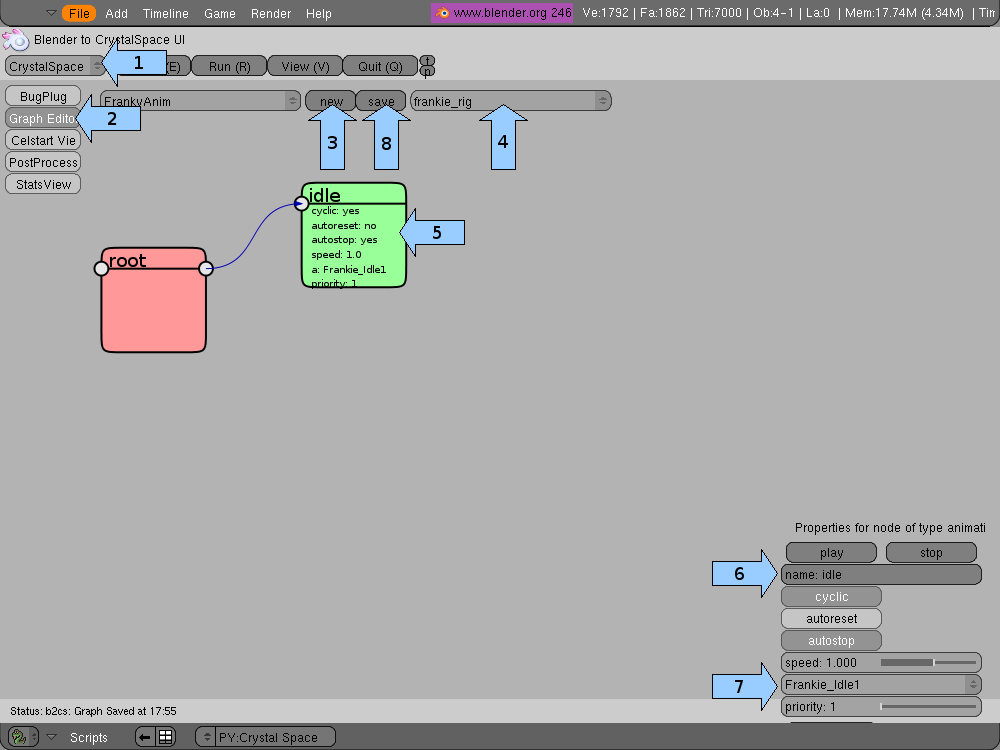Click the Blender to CrystalSpace logo icon
Screen dimensions: 1000x750
[x=15, y=40]
